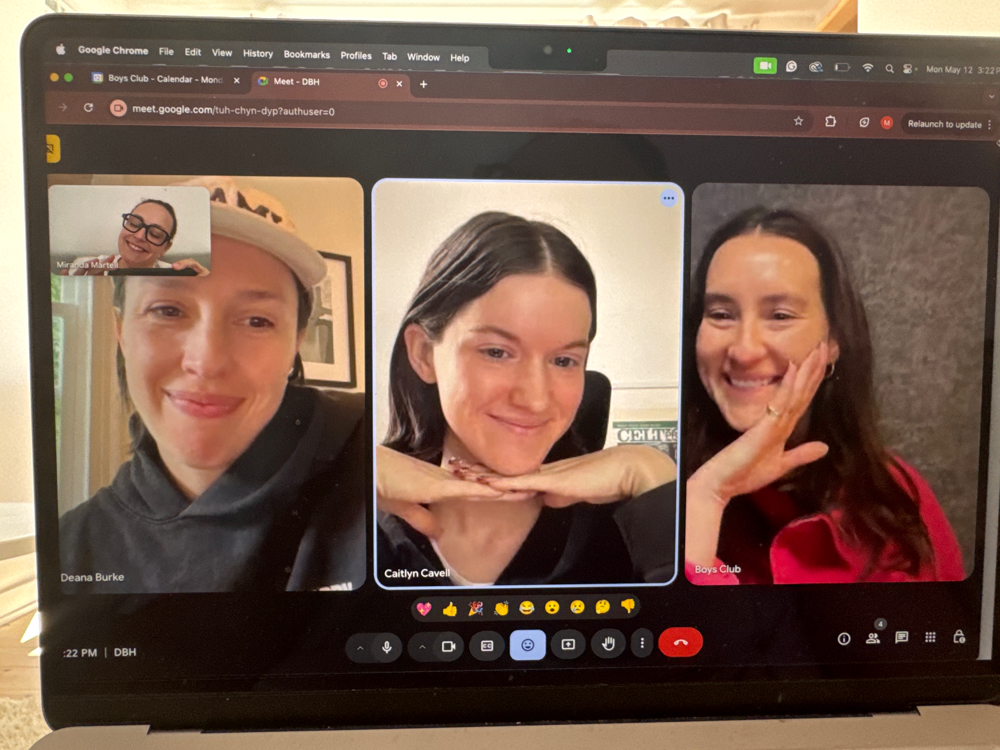
Task: Open more options three-dot menu in toolbar
Action: (x=642, y=643)
